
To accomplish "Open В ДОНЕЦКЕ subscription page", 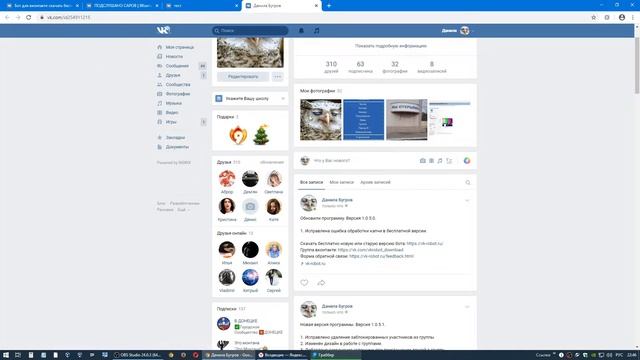I will coord(246,321).
